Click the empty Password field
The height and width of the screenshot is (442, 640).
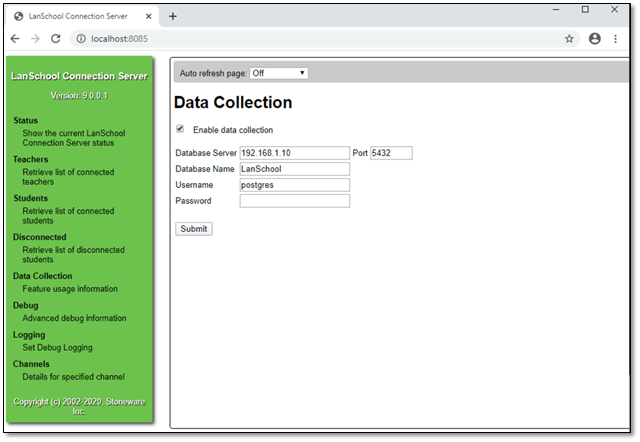click(x=295, y=201)
